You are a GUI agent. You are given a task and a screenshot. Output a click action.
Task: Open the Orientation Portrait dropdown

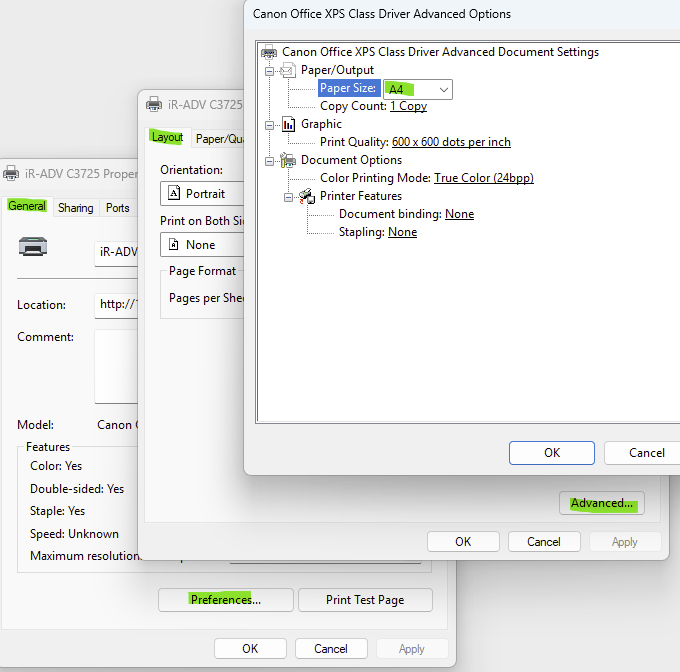(x=202, y=194)
